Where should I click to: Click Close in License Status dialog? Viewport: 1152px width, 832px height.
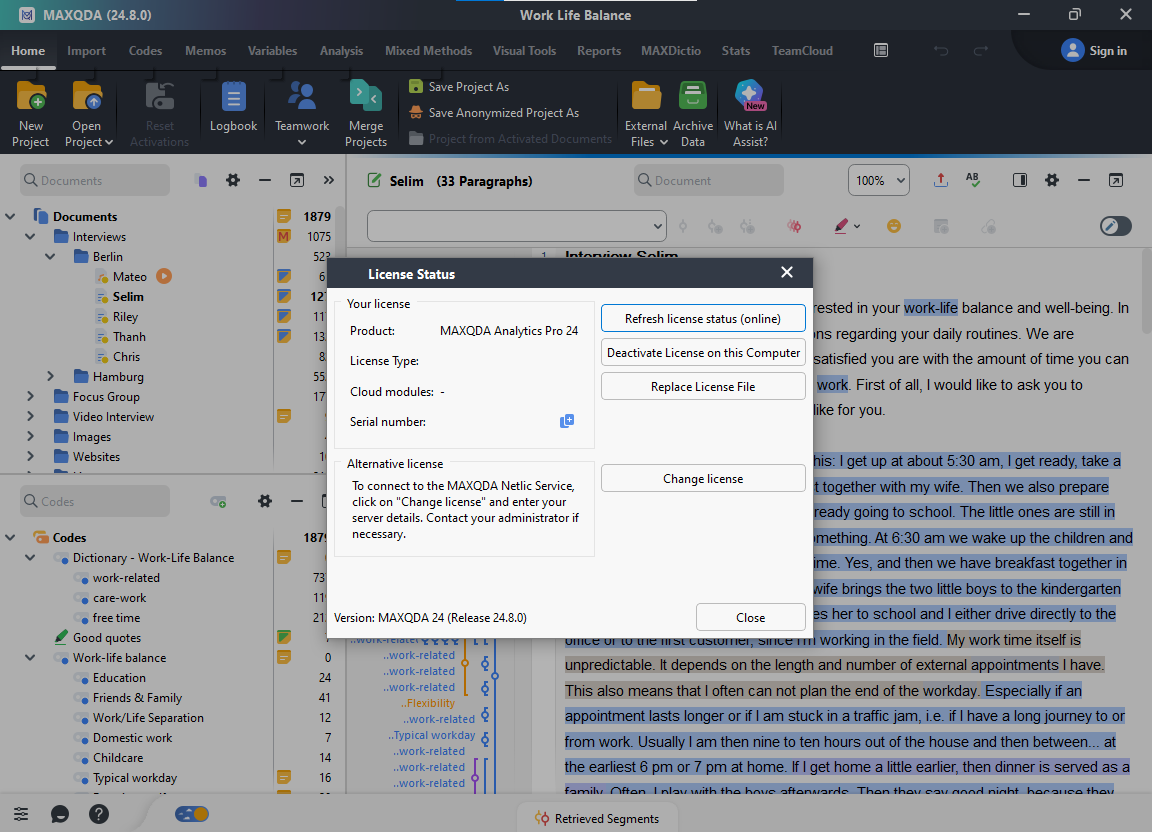point(750,617)
